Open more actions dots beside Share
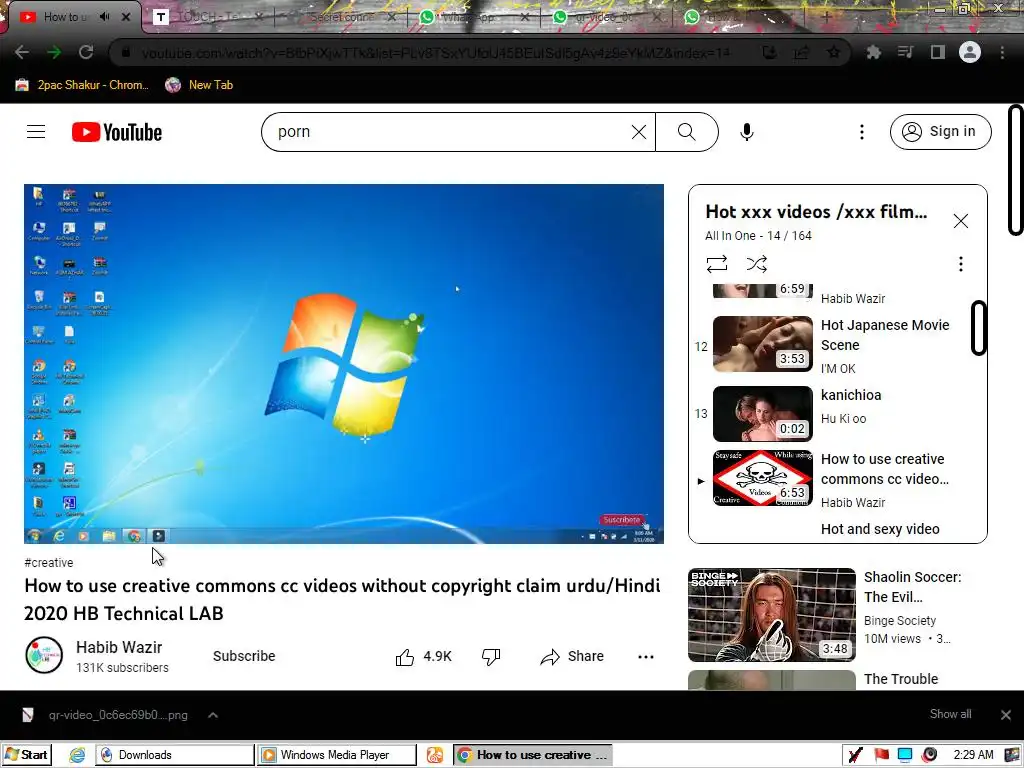The height and width of the screenshot is (768, 1024). 645,656
